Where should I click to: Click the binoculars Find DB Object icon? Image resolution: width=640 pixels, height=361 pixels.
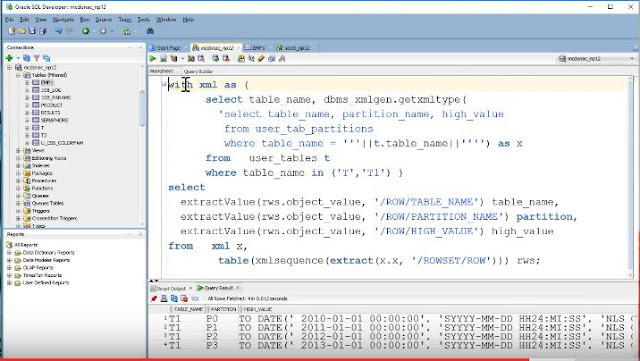150,31
